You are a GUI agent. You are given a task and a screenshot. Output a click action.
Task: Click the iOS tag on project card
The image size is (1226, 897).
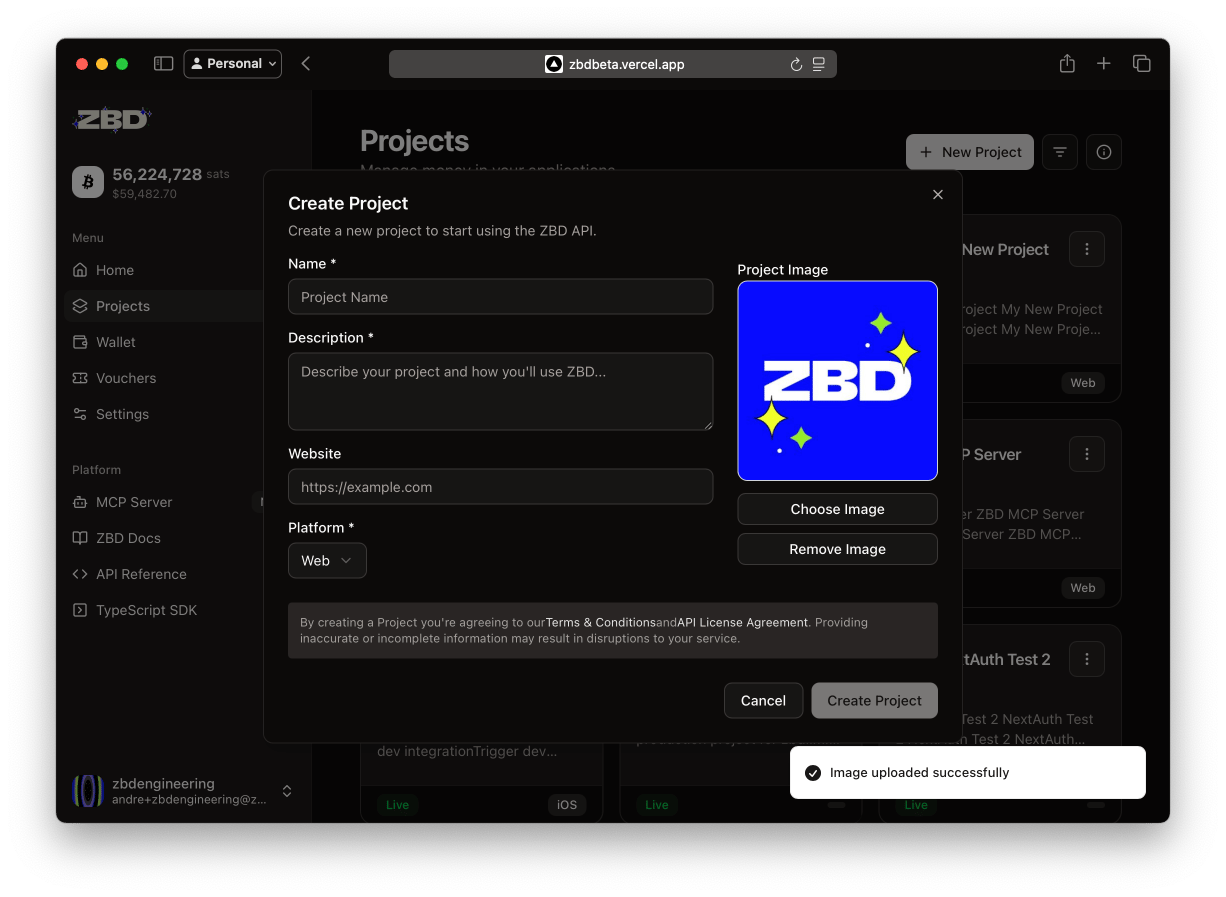[567, 805]
